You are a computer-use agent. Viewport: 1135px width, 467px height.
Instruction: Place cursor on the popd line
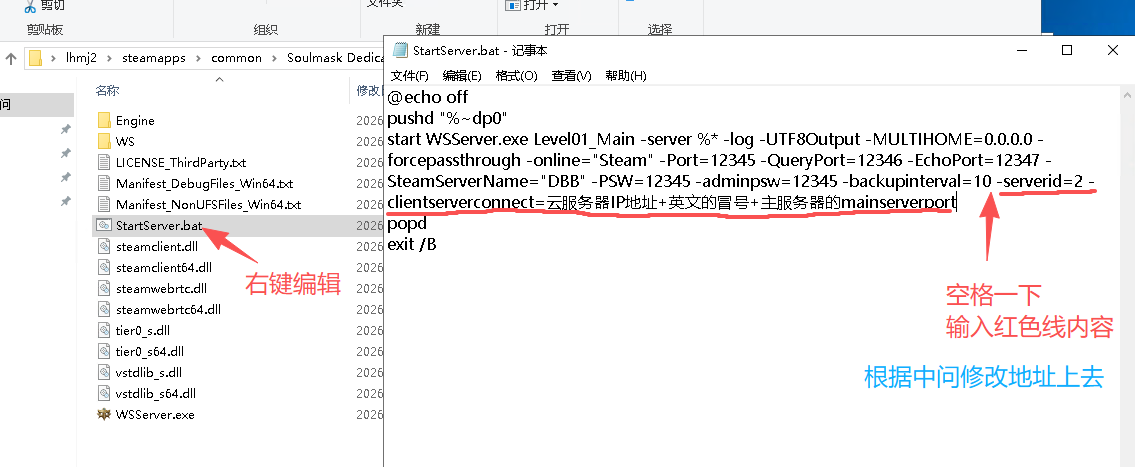pos(406,224)
